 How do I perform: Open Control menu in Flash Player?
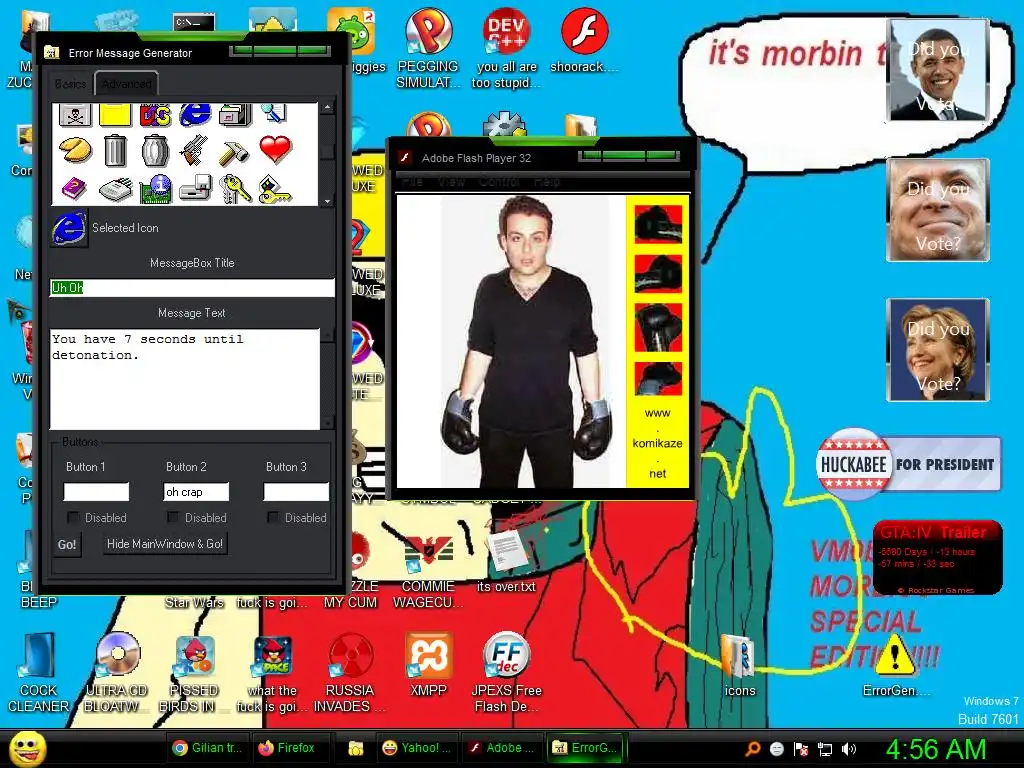coord(499,181)
